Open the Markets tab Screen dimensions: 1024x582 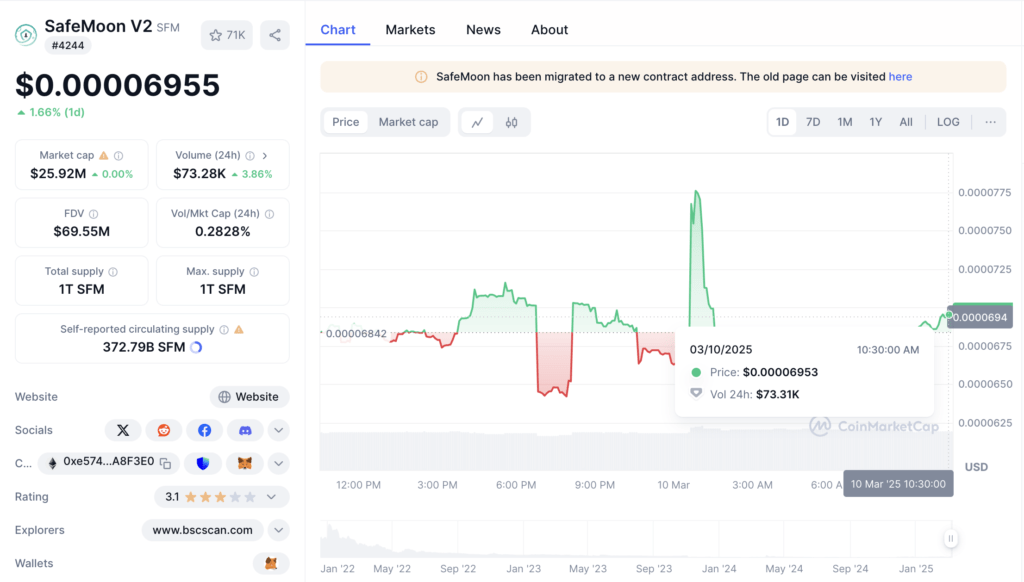[410, 30]
